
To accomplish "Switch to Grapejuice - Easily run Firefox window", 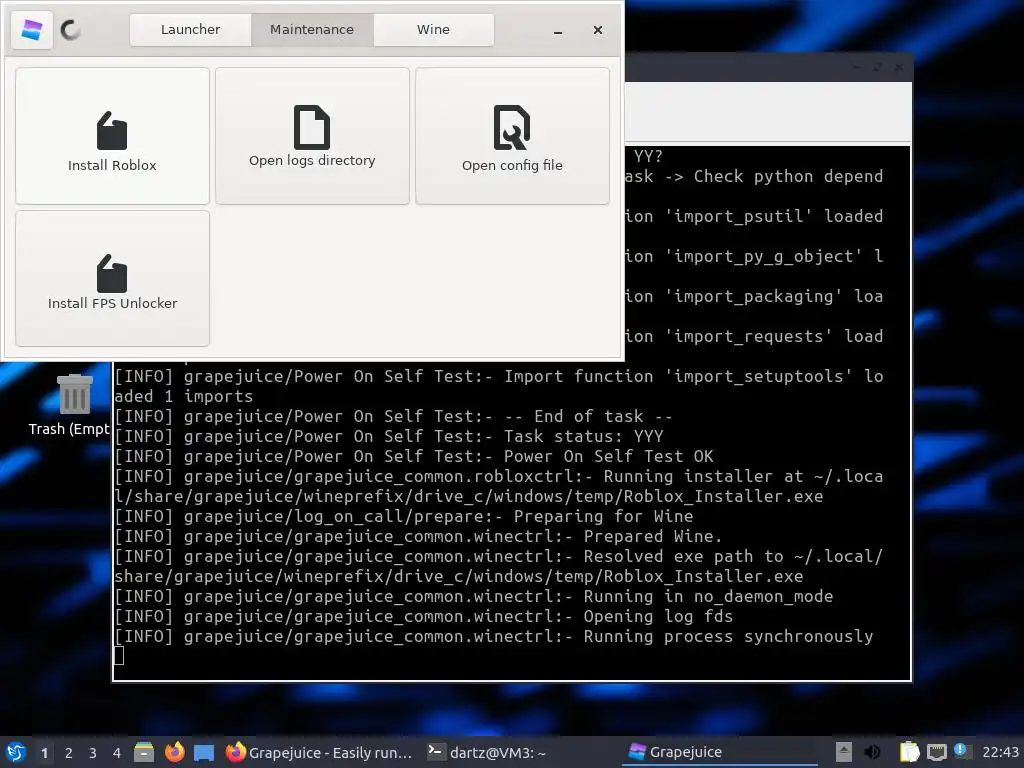I will (x=319, y=752).
